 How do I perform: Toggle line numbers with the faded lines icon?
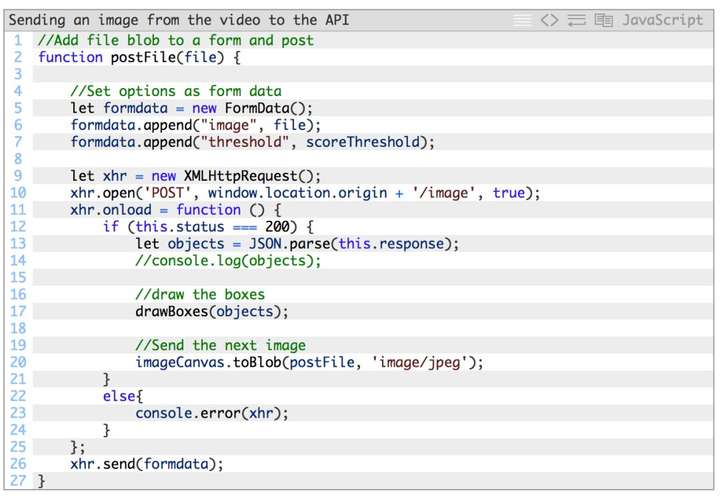(522, 20)
